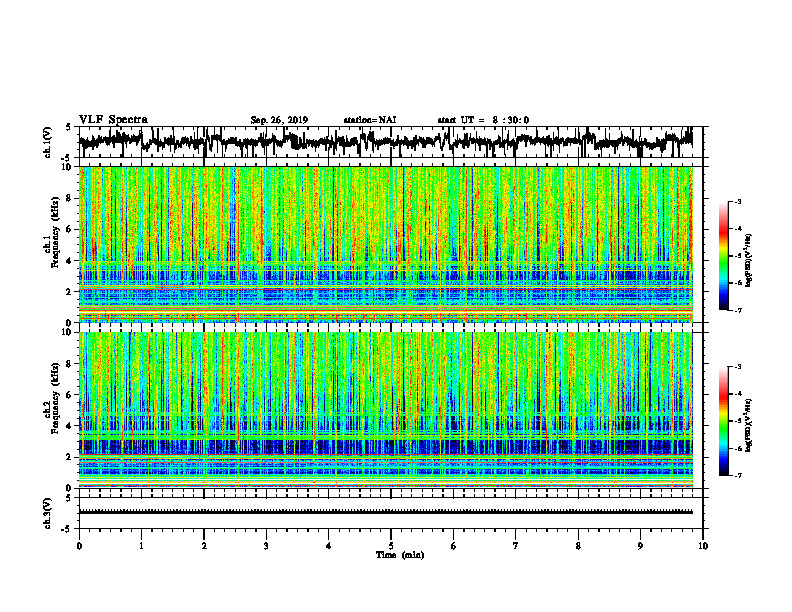Viewport: 792px width, 612px height.
Task: Click the "station=NAI" header label
Action: pyautogui.click(x=370, y=120)
